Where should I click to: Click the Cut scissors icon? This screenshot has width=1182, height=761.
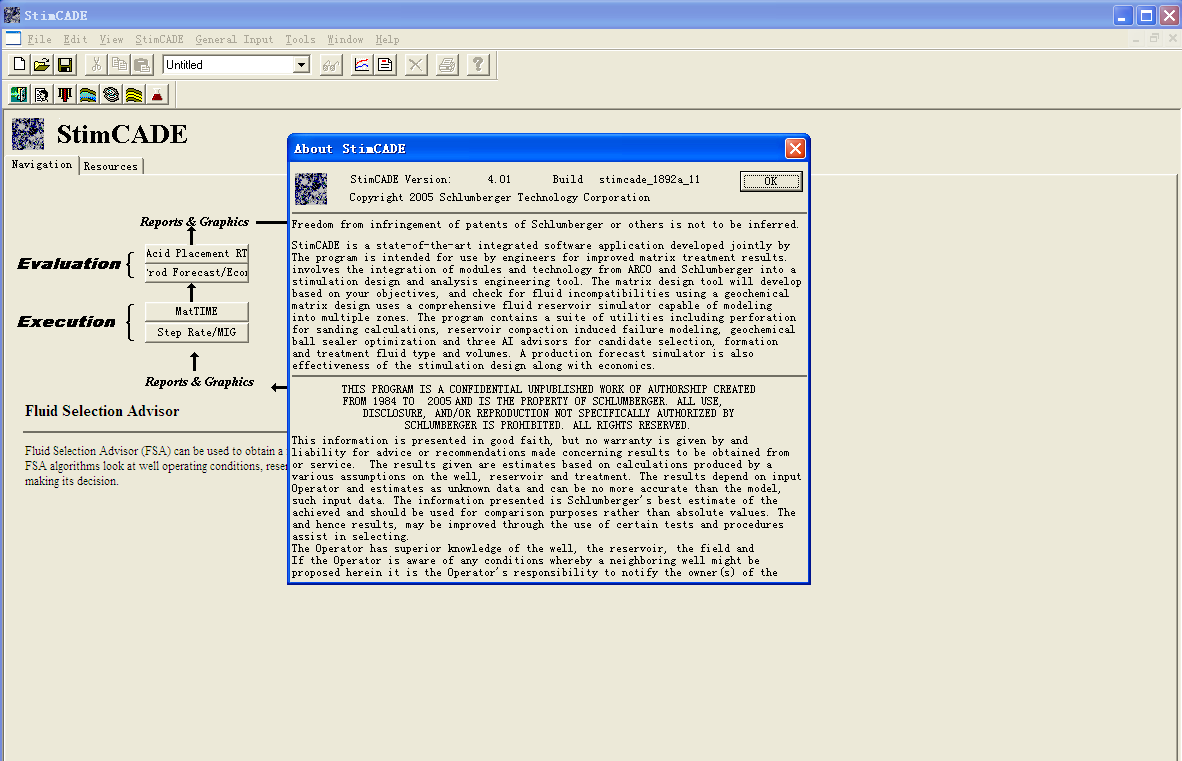coord(96,65)
